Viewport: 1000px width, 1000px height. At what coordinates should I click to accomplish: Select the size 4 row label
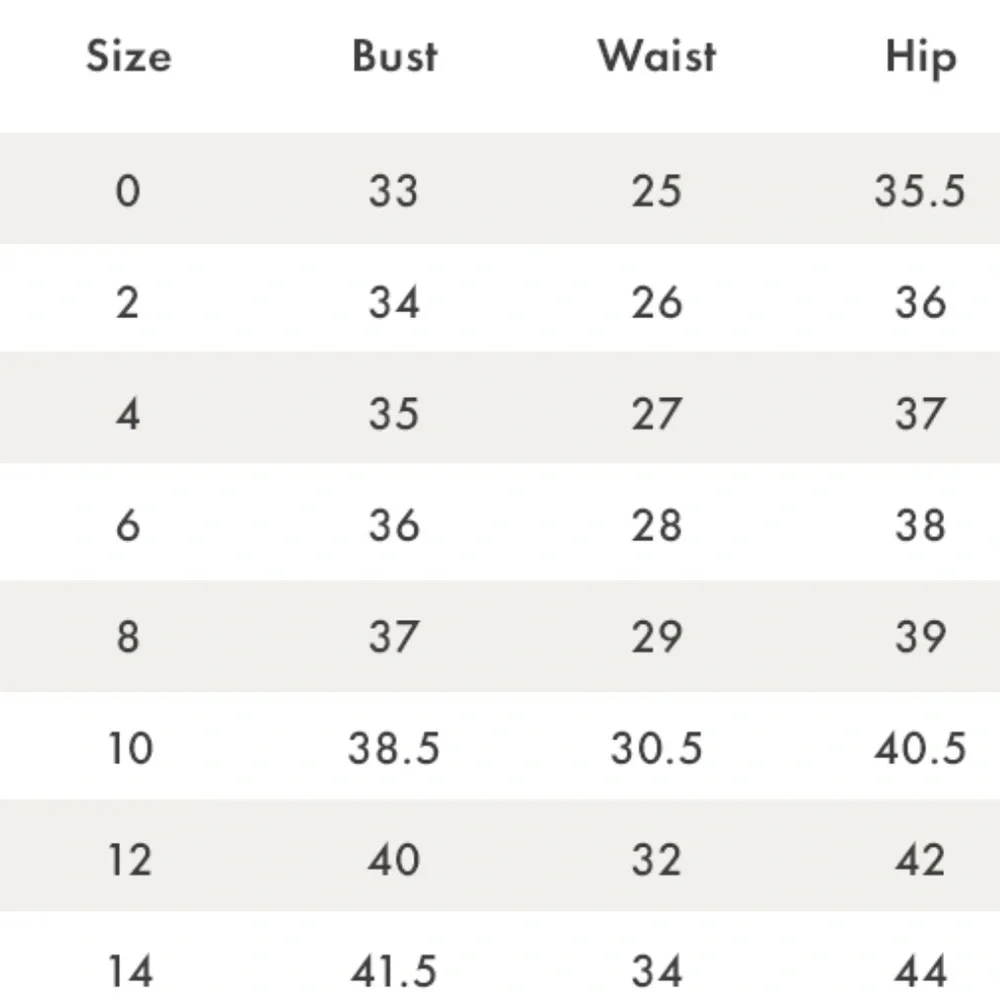tap(128, 414)
